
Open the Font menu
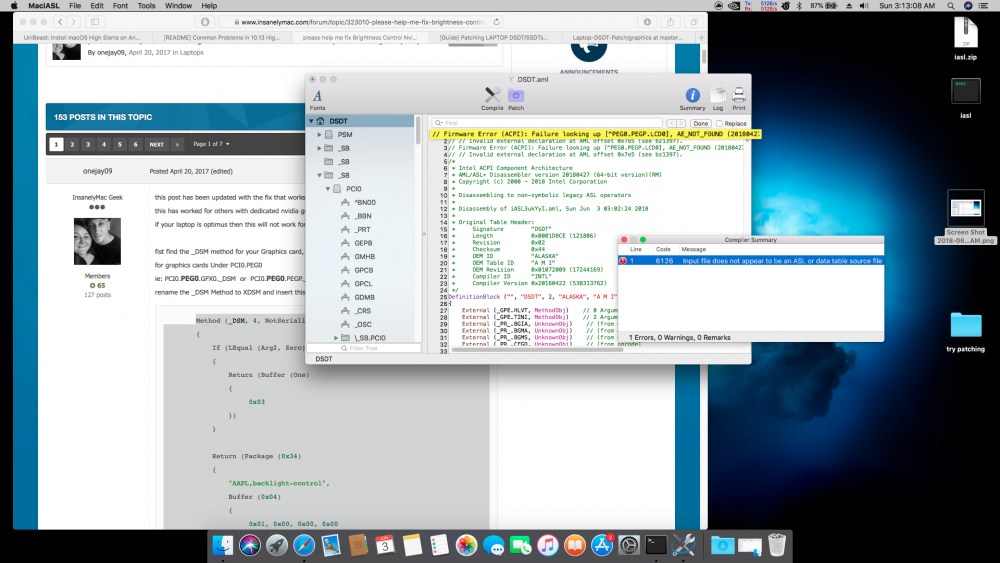120,6
